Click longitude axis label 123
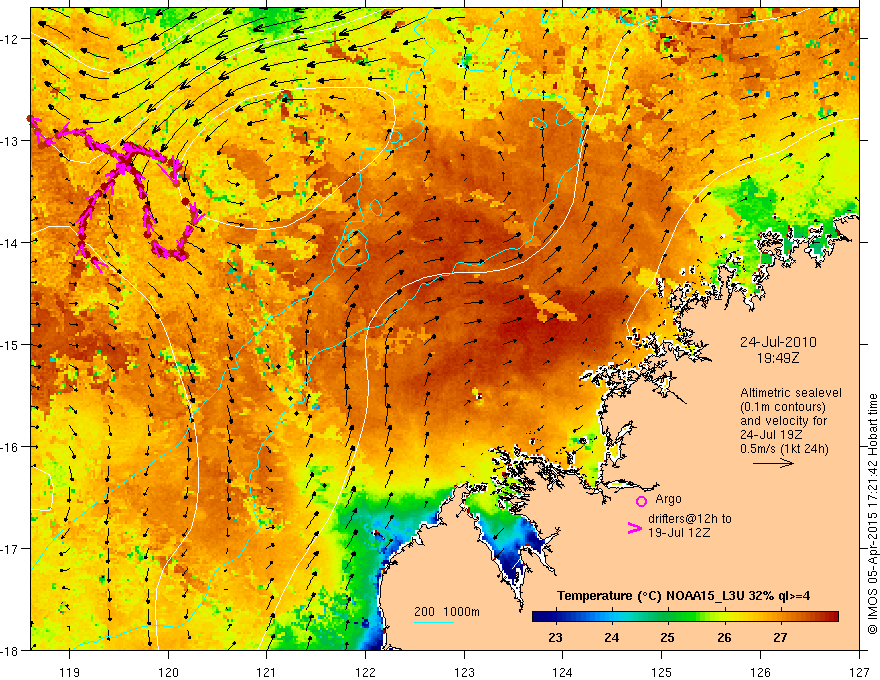This screenshot has width=880, height=680. pyautogui.click(x=464, y=672)
